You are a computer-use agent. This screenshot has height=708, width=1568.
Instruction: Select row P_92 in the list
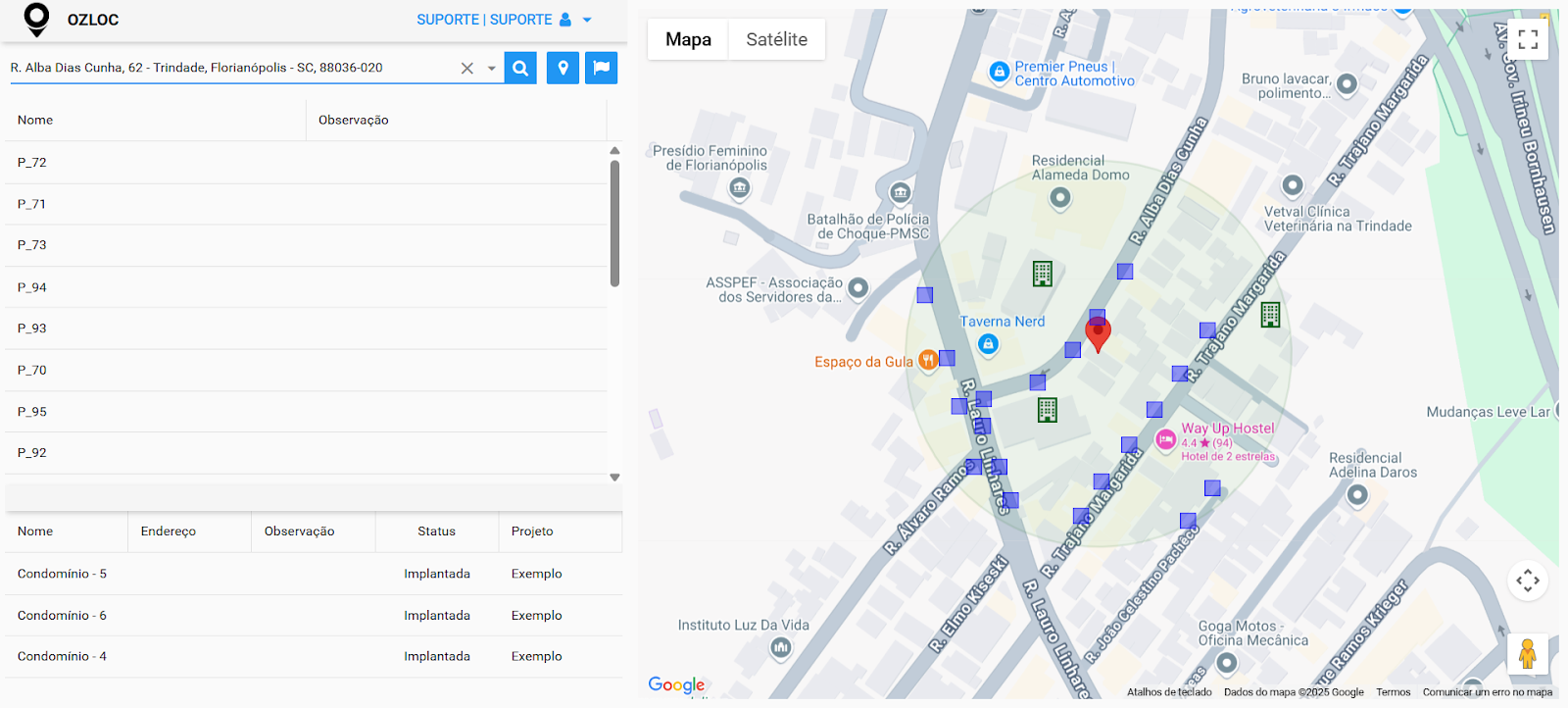[x=306, y=453]
